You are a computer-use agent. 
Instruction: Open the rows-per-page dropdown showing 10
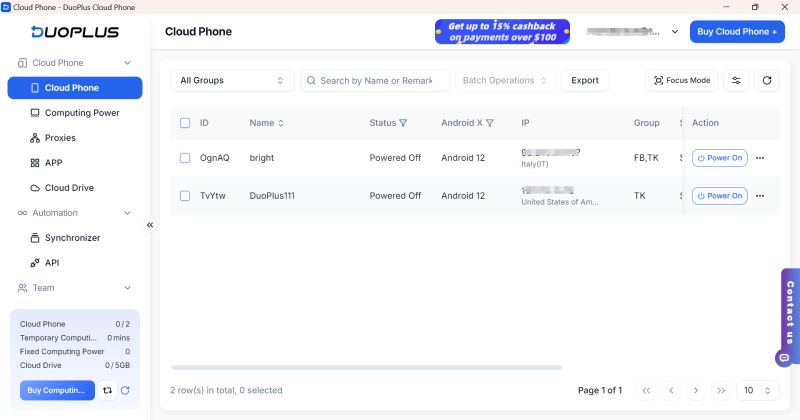pos(759,390)
